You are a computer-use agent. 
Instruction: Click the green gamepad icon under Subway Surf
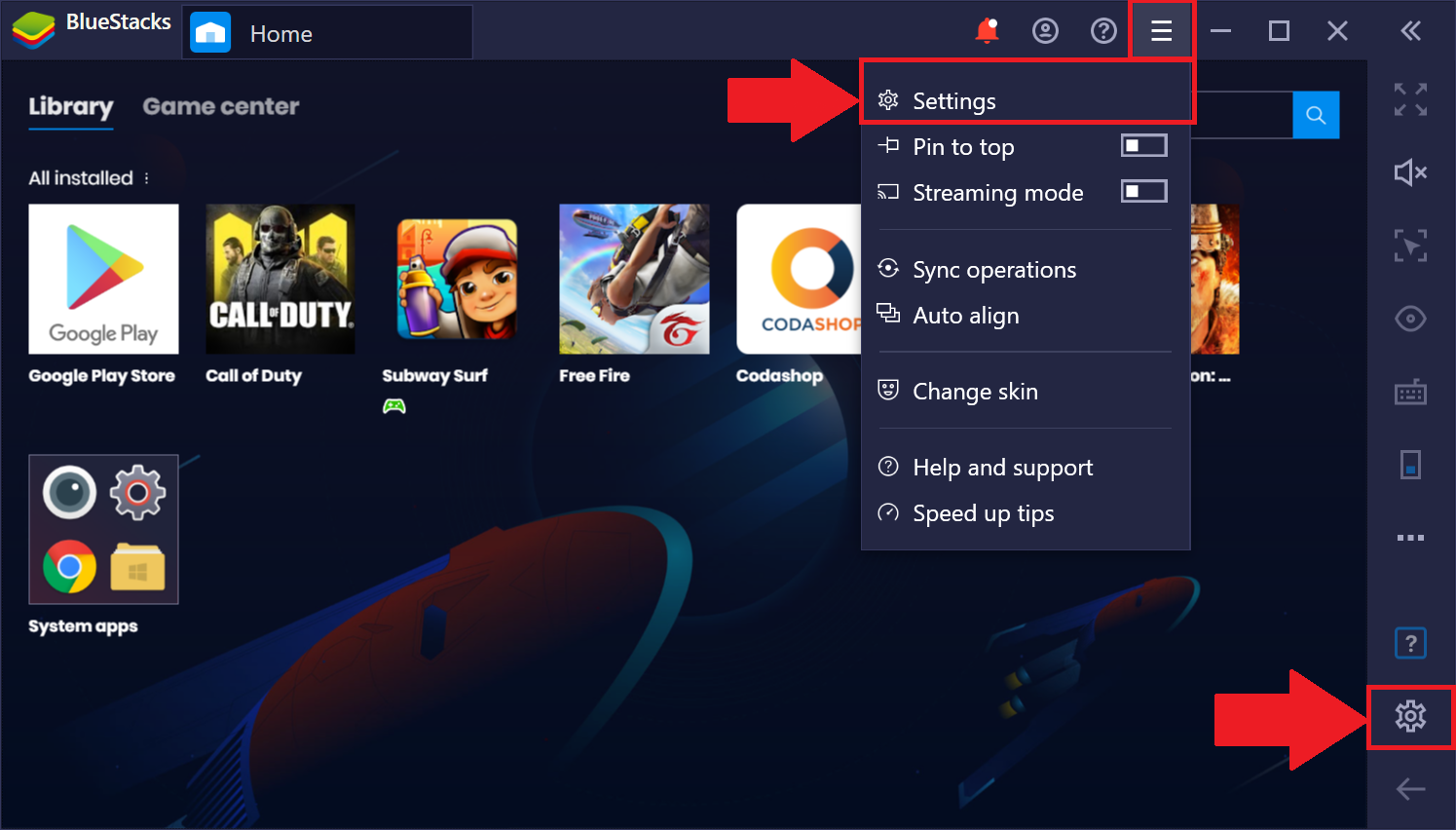click(394, 406)
